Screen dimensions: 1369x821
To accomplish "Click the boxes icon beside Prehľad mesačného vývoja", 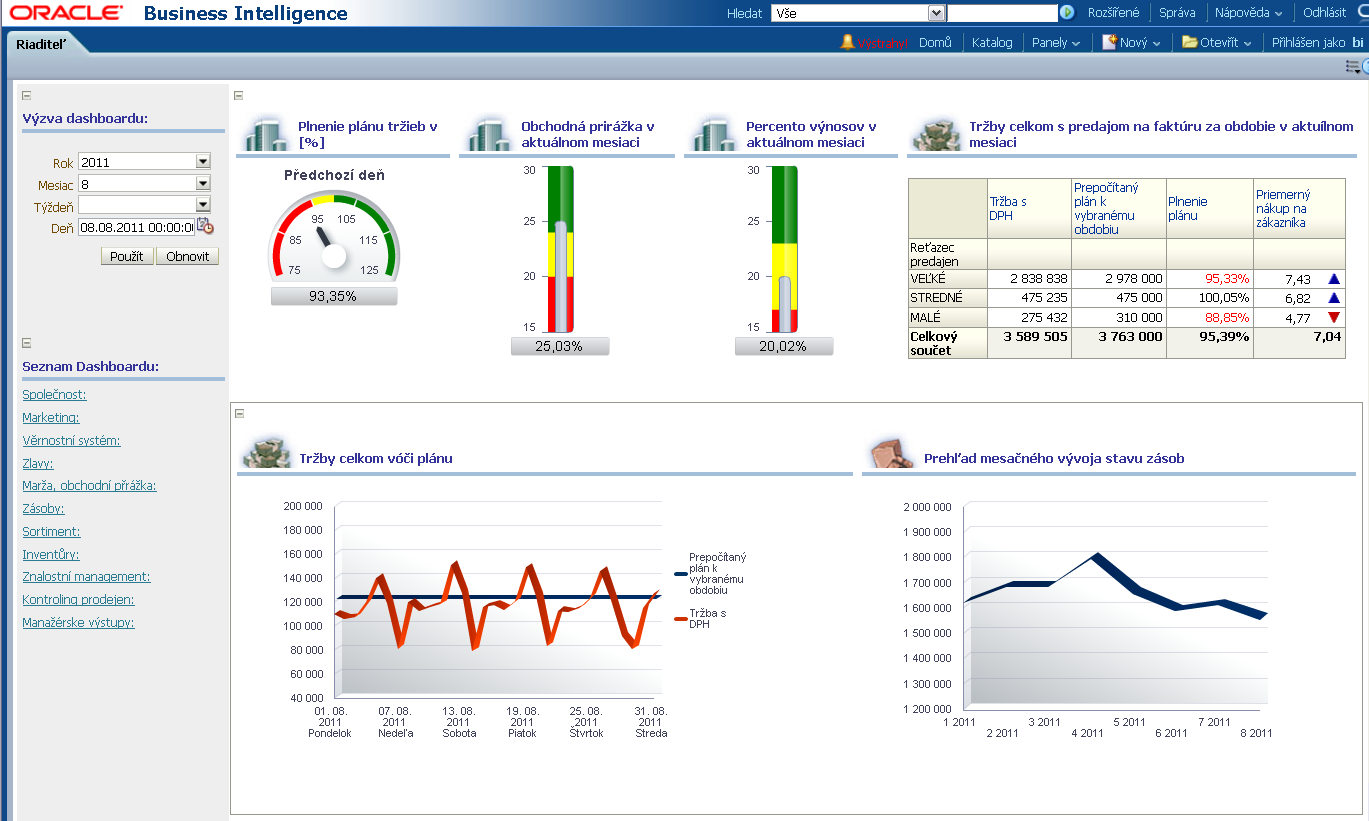I will (x=891, y=454).
